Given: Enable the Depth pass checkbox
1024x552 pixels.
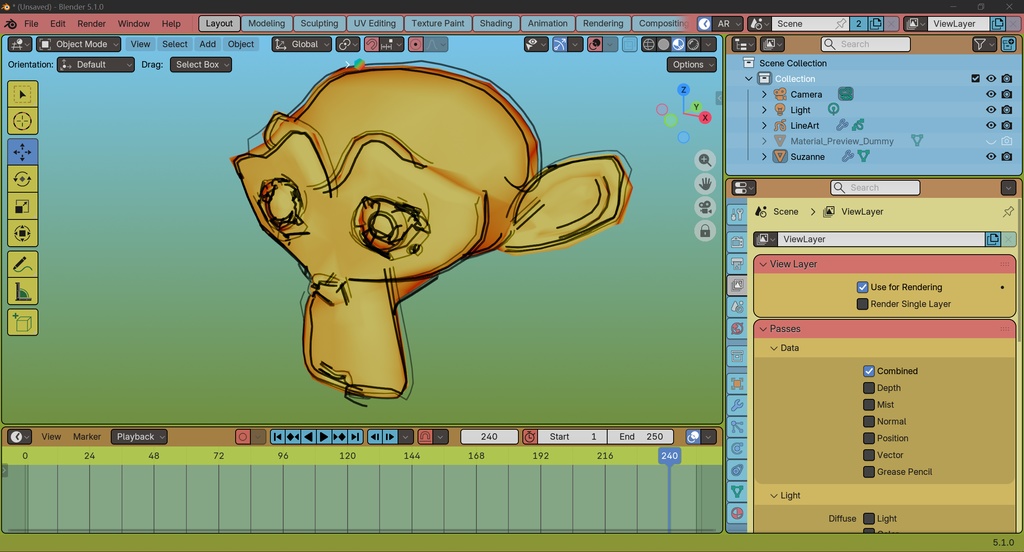Looking at the screenshot, I should click(869, 387).
